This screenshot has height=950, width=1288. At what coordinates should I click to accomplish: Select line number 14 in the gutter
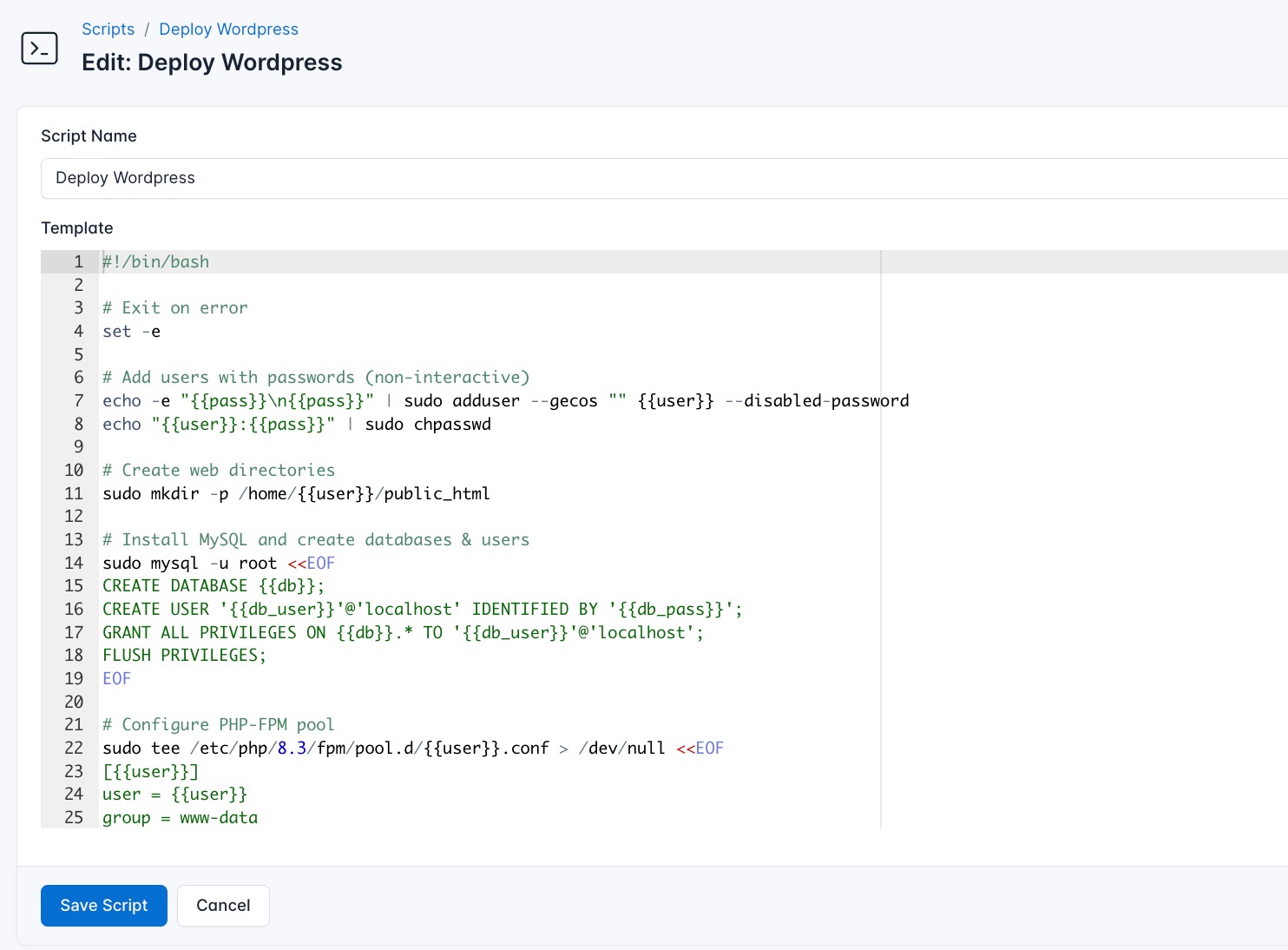pos(73,563)
